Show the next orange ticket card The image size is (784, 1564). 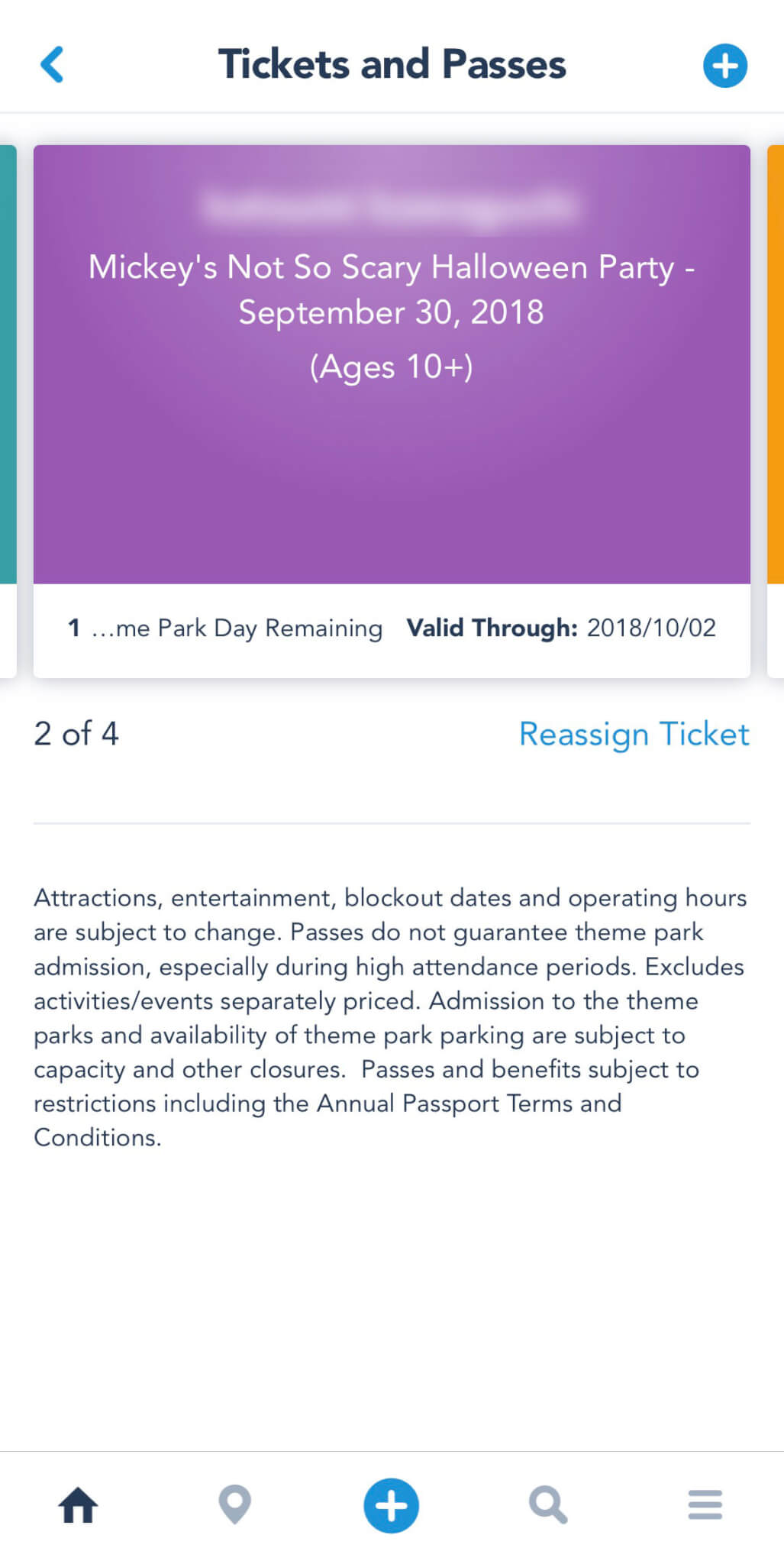(x=776, y=367)
